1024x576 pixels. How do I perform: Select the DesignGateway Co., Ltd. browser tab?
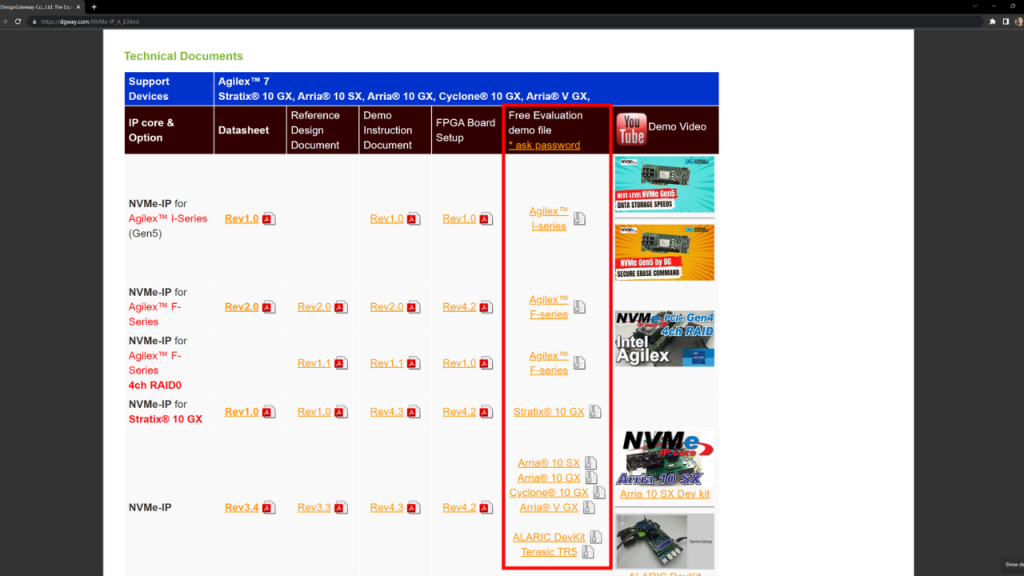40,7
